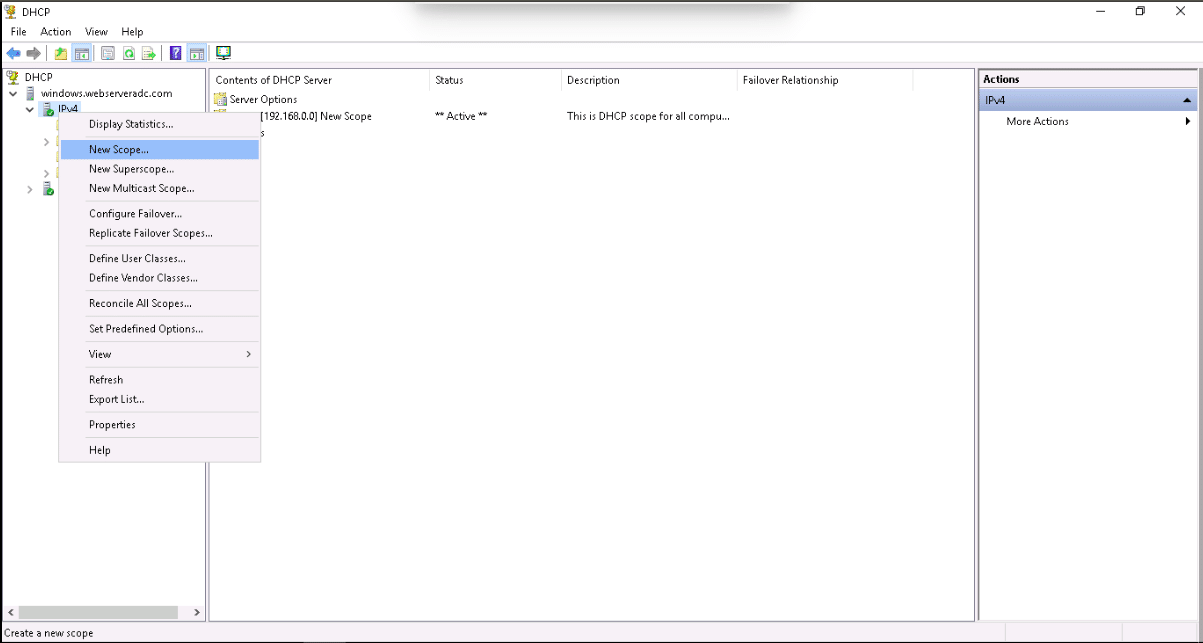This screenshot has width=1203, height=643.
Task: Select New Multicast Scope... option
Action: [160, 188]
